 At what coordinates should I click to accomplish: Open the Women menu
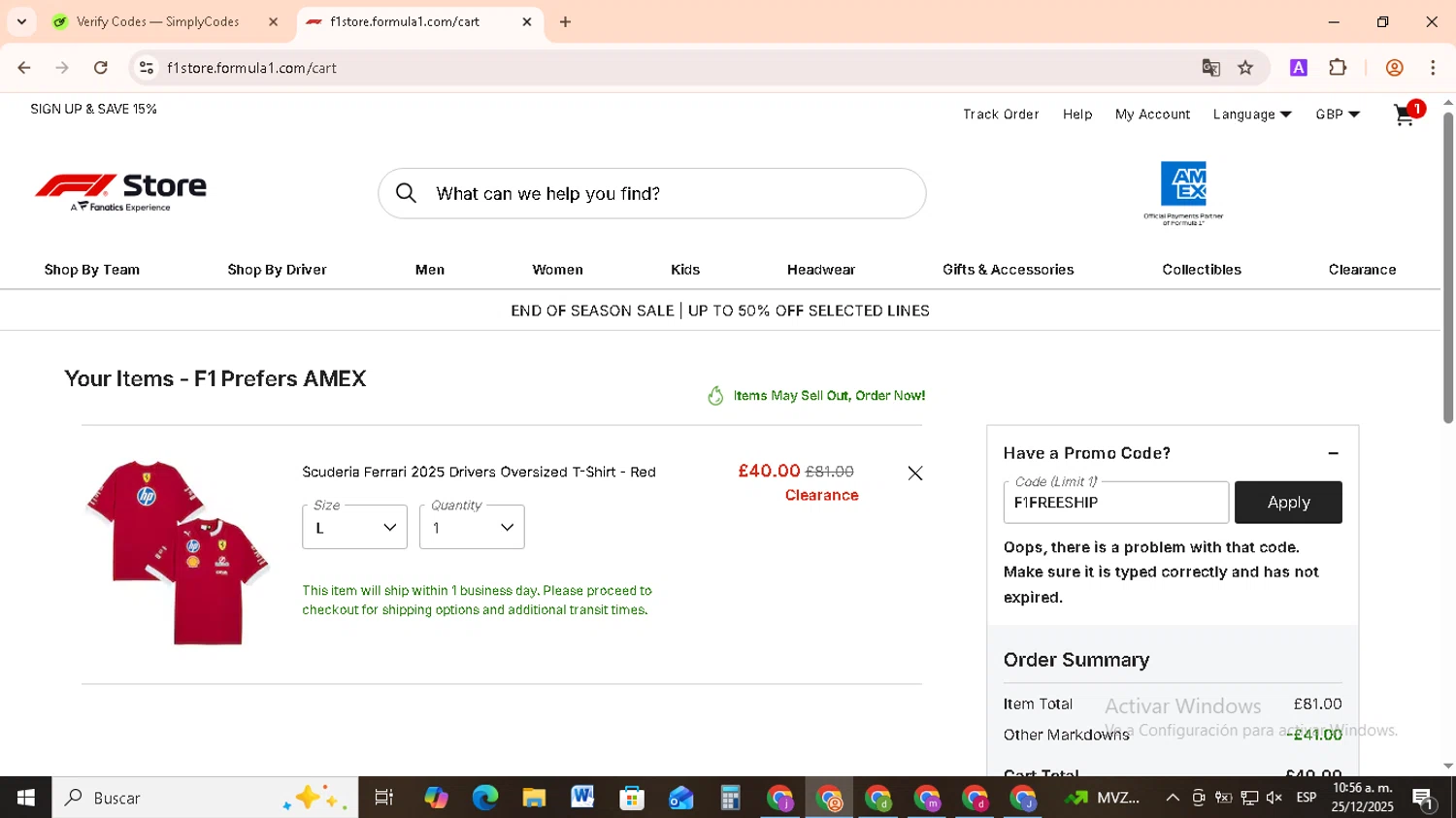(x=557, y=270)
